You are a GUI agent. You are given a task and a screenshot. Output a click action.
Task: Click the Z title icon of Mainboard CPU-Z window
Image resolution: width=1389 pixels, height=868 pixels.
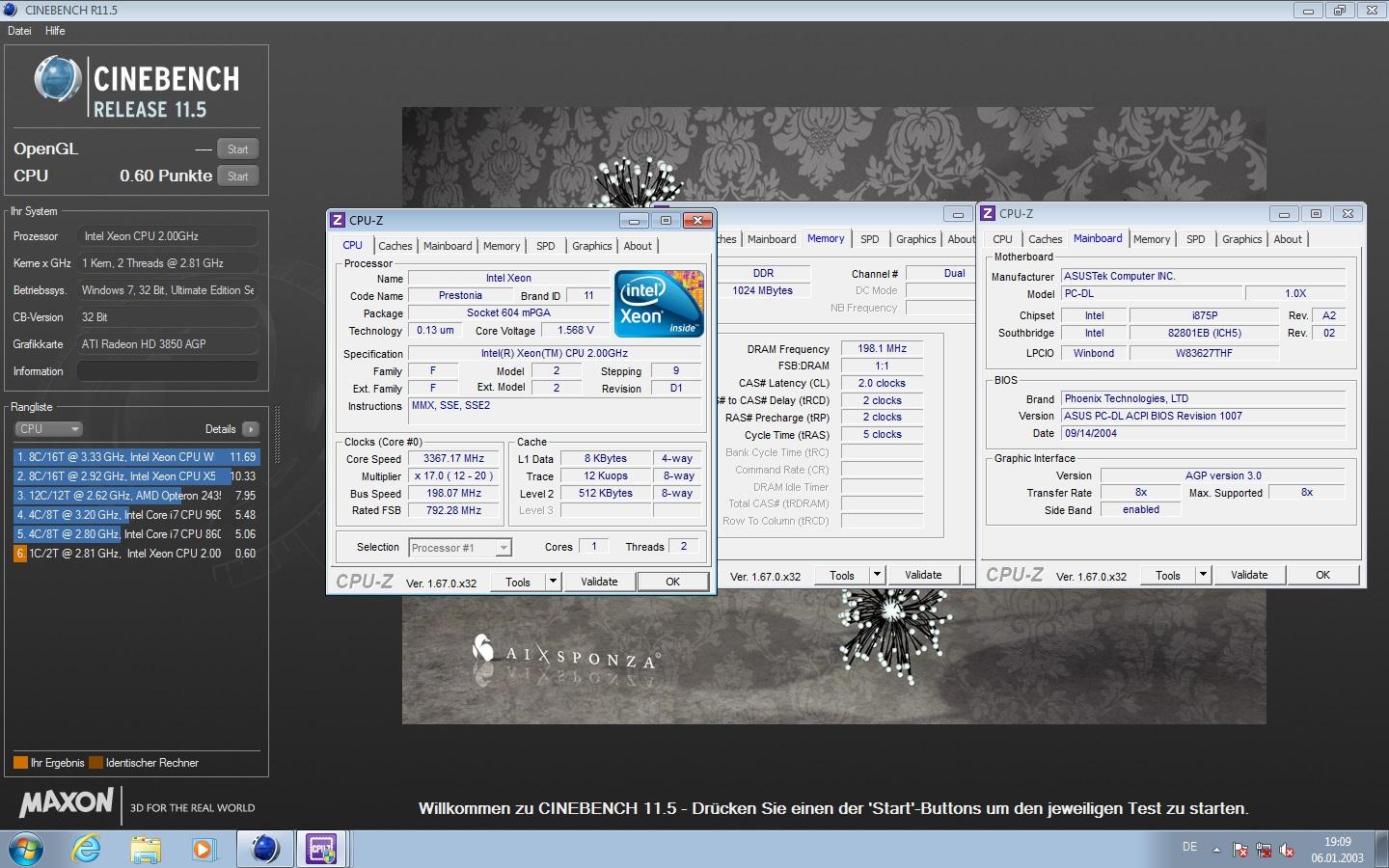(x=988, y=213)
